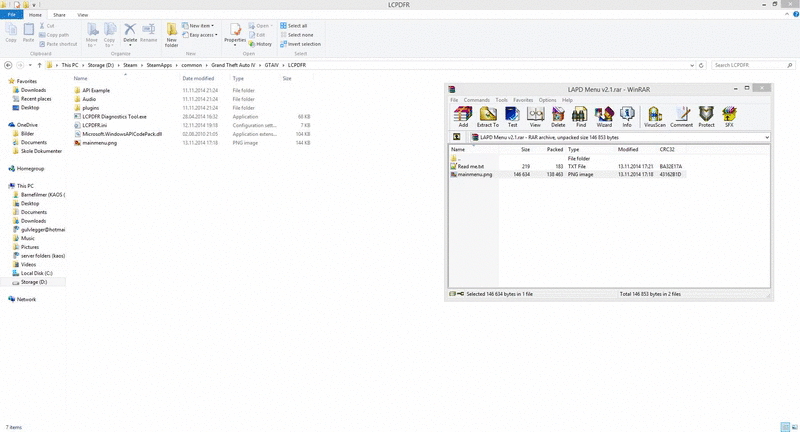Click Move to in Explorer ribbon
Image resolution: width=800 pixels, height=432 pixels.
92,35
